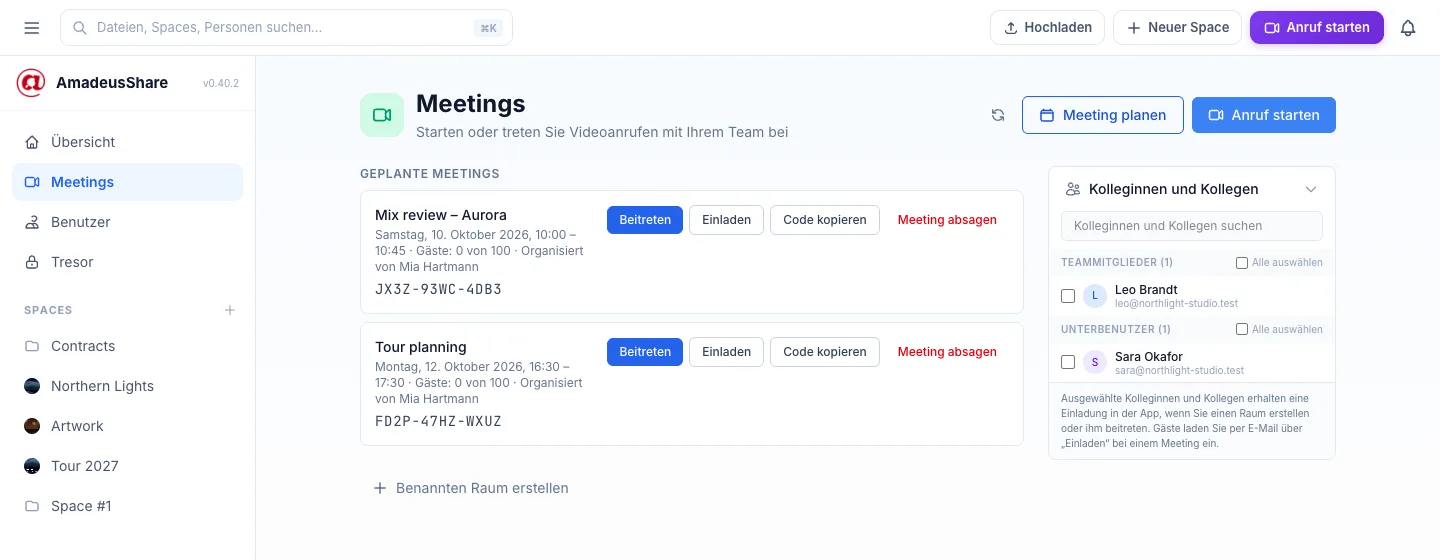The height and width of the screenshot is (560, 1440).
Task: Open the Tour 2027 space
Action: pyautogui.click(x=127, y=466)
